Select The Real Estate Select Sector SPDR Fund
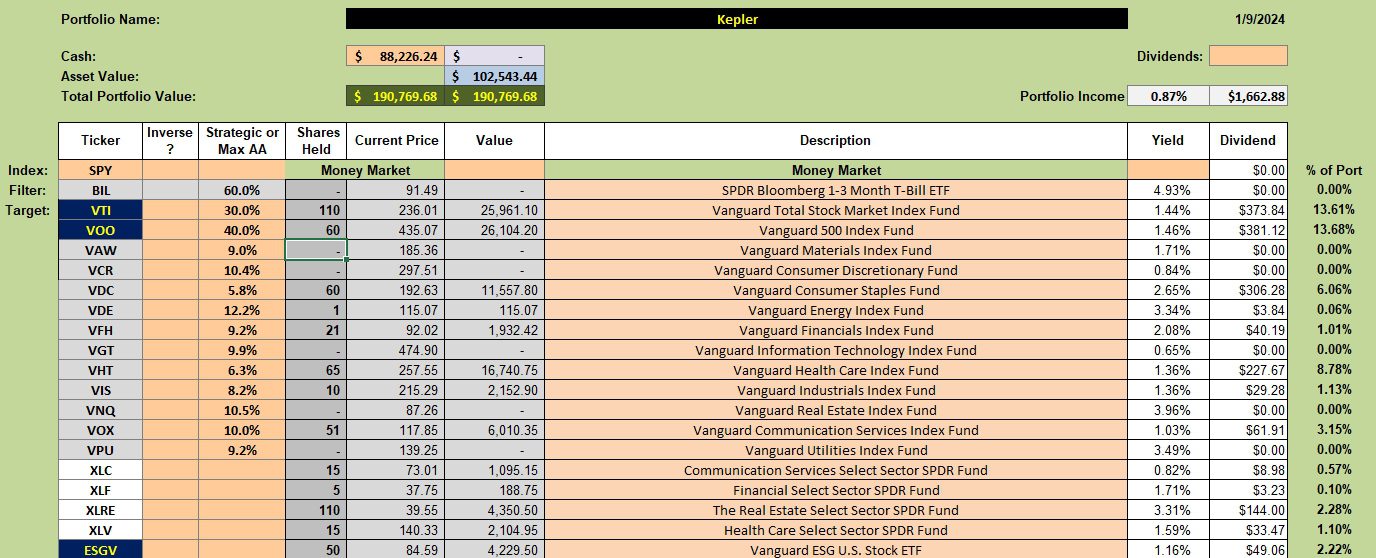 coord(835,510)
